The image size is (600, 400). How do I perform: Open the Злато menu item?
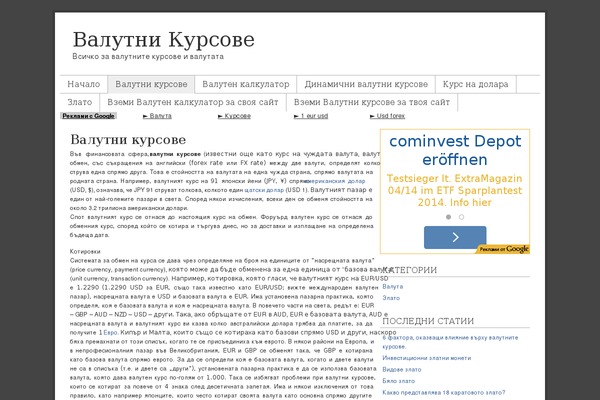pyautogui.click(x=80, y=102)
